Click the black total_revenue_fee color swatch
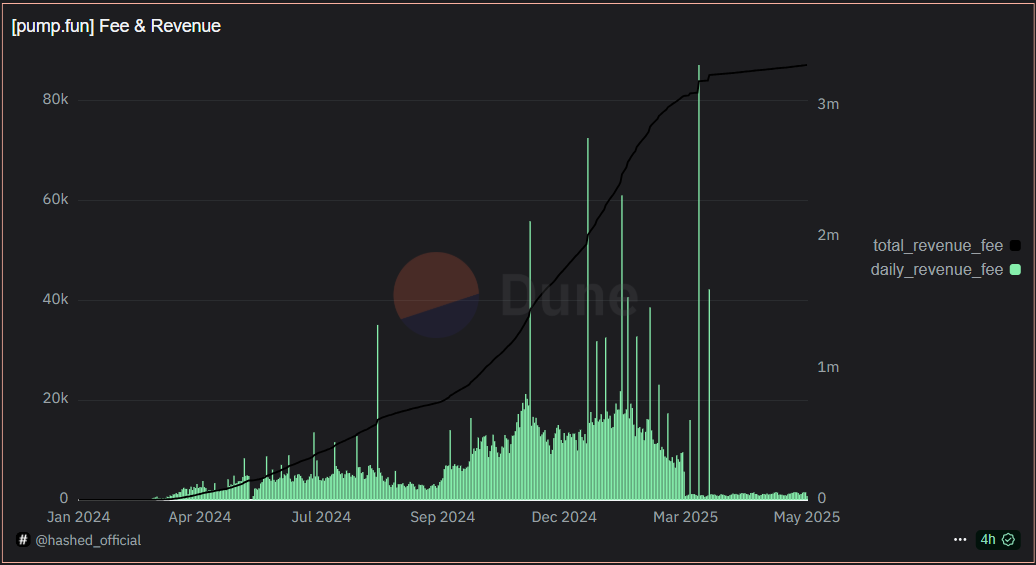The image size is (1036, 565). point(1016,246)
